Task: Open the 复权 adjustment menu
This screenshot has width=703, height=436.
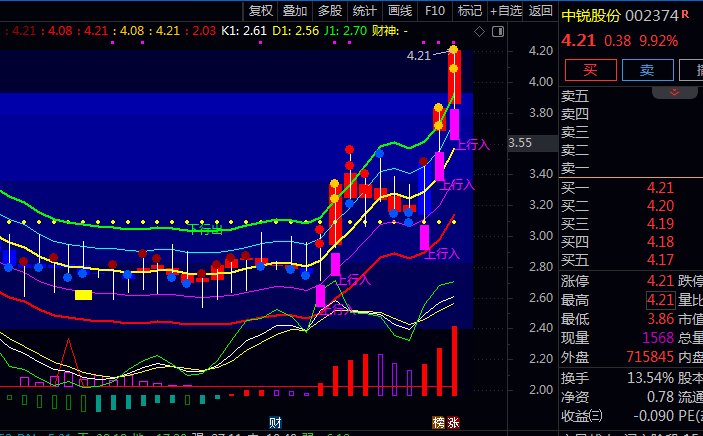Action: (260, 11)
